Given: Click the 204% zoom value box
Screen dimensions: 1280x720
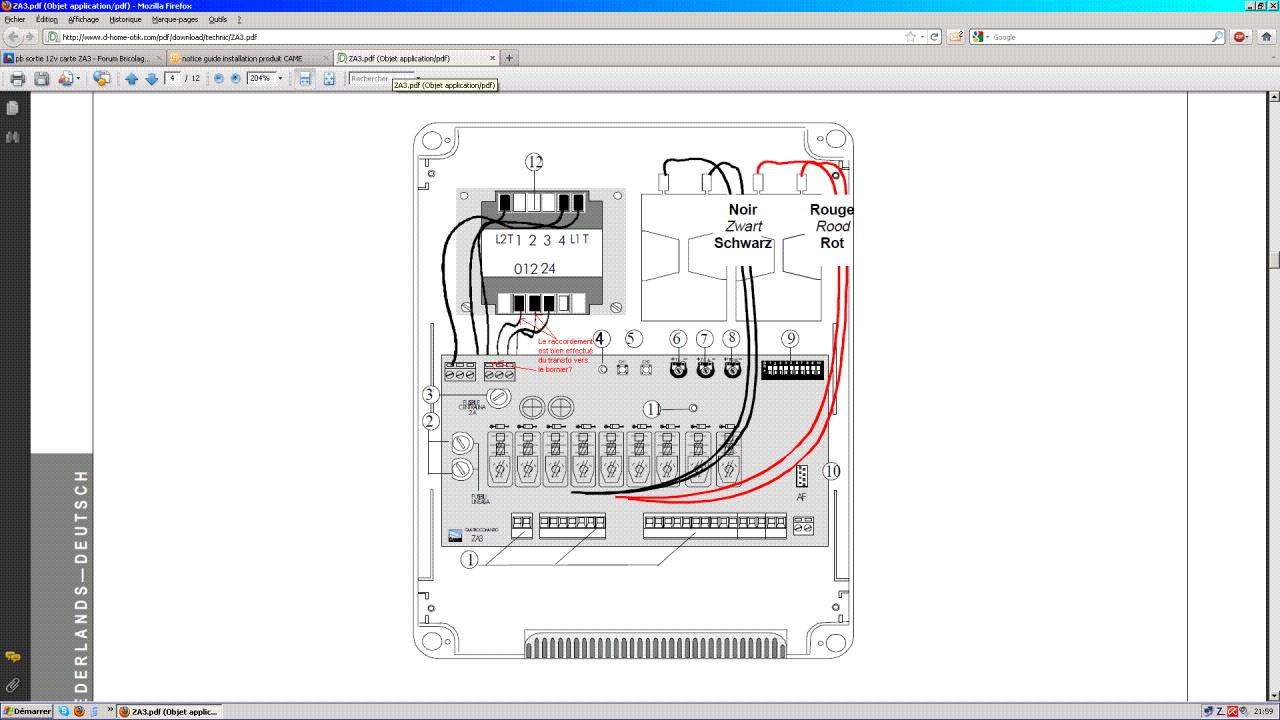Looking at the screenshot, I should (x=260, y=78).
